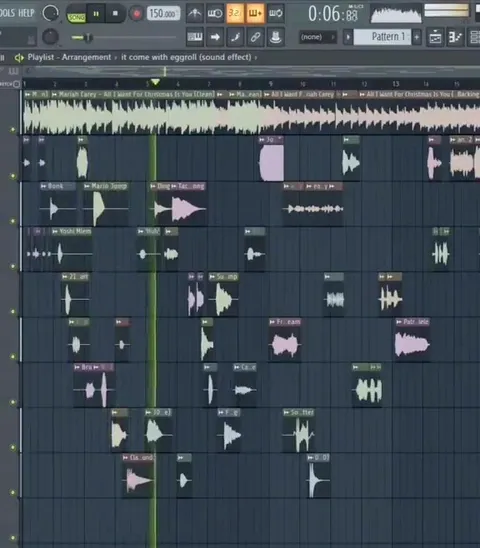Screen dimensions: 480x548
Task: Click the 150.000 tempo field
Action: click(163, 13)
